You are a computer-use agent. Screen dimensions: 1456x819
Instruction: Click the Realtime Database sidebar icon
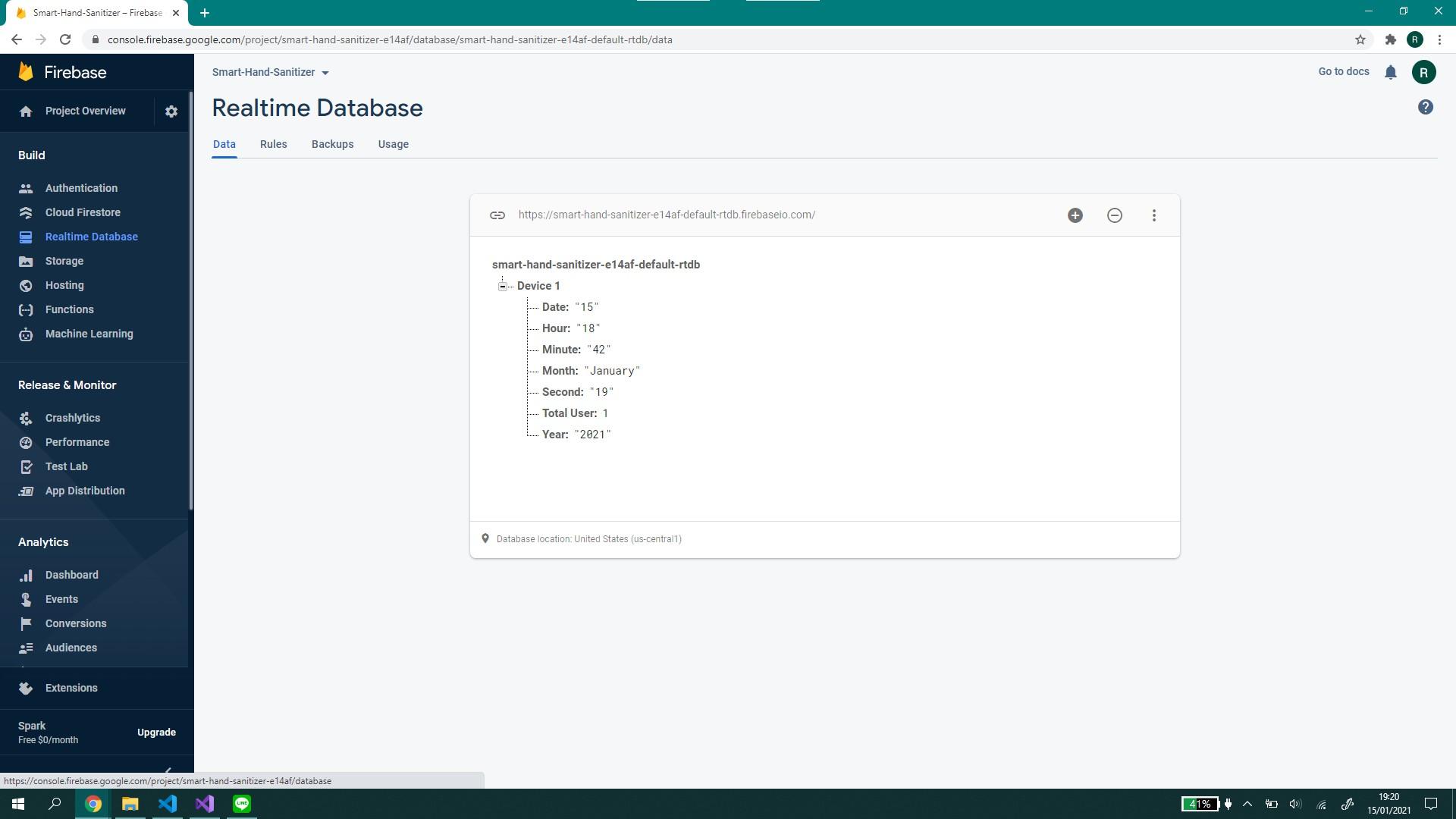[x=26, y=236]
